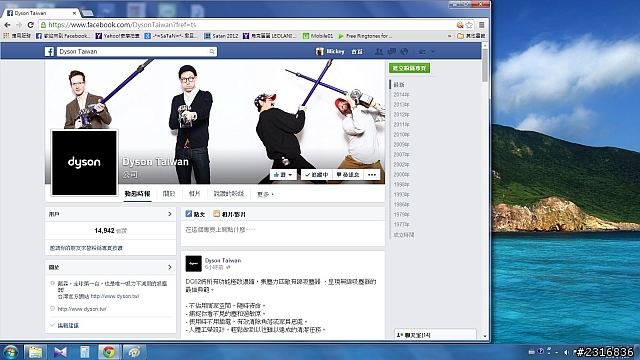Viewport: 640px width, 360px height.
Task: Open the chat bar at bottom right
Action: point(435,334)
